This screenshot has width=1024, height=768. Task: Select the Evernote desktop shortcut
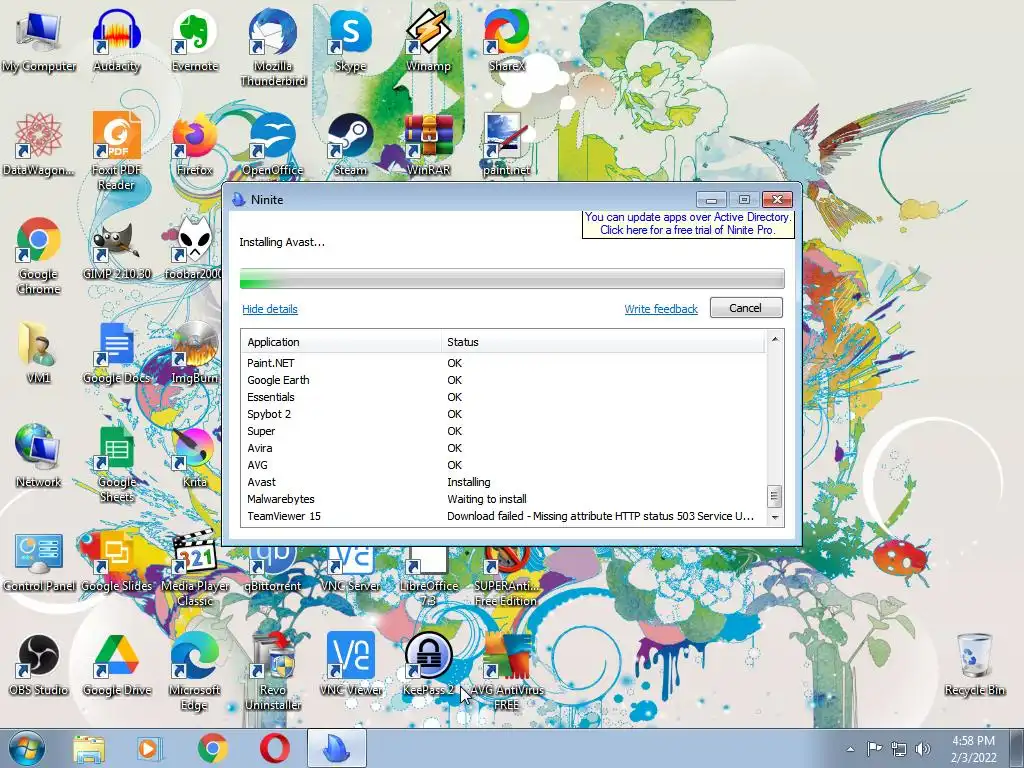[195, 40]
